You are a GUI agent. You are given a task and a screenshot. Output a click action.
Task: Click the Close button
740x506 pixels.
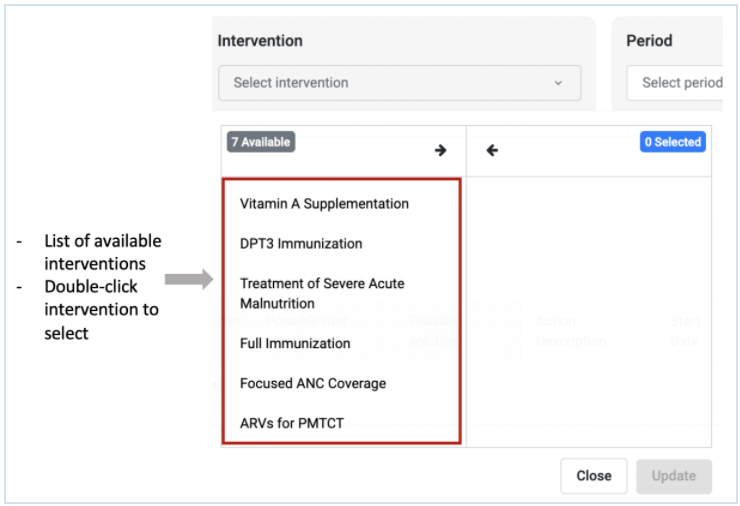point(594,476)
